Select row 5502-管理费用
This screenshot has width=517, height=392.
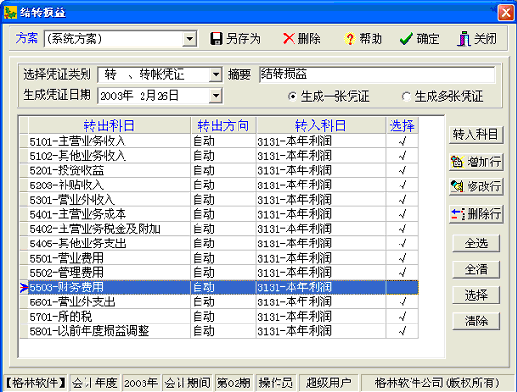point(219,273)
